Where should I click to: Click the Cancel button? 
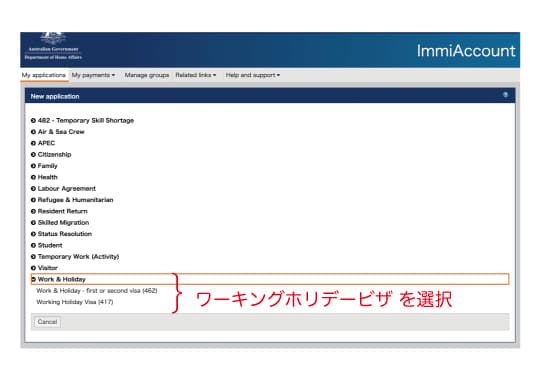pos(47,322)
